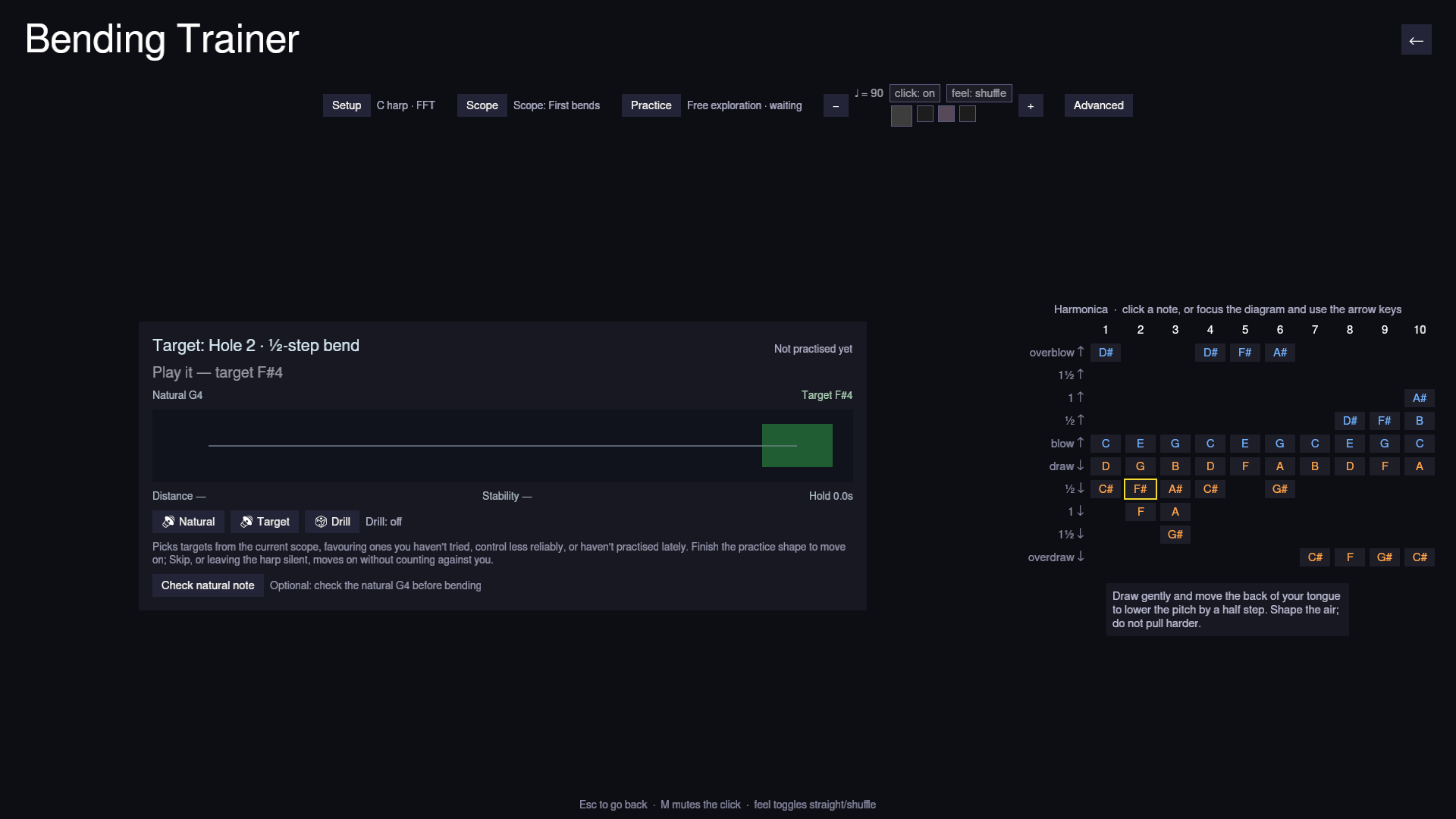The image size is (1456, 819).
Task: Select hole 1 half-step draw bend C#
Action: tap(1106, 489)
